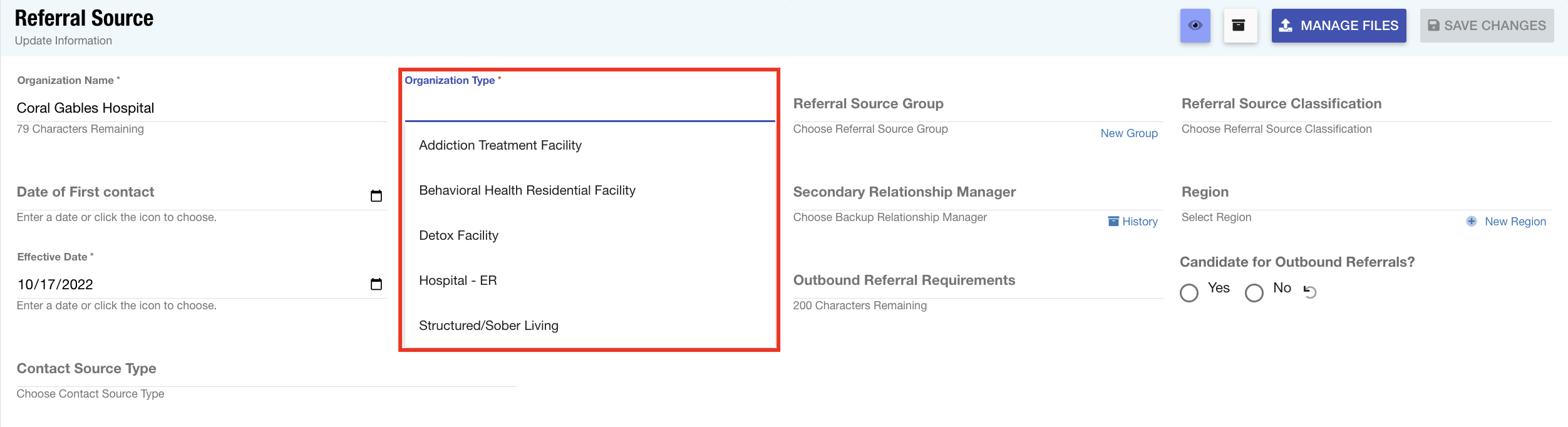This screenshot has width=1568, height=427.
Task: Select No for outbound referrals candidate
Action: tap(1254, 292)
